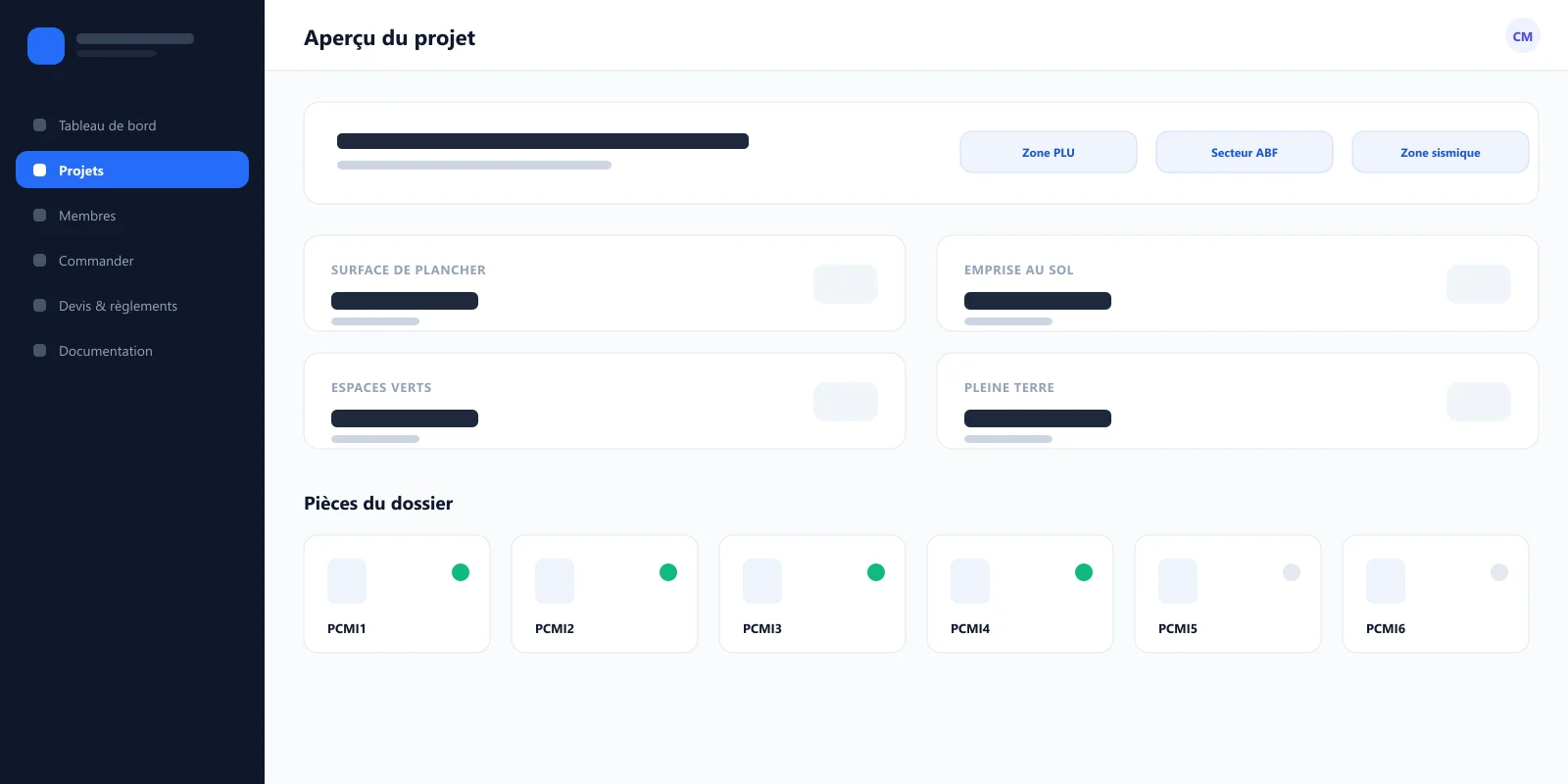Click the PCMI5 document icon
1568x784 pixels.
tap(1178, 581)
